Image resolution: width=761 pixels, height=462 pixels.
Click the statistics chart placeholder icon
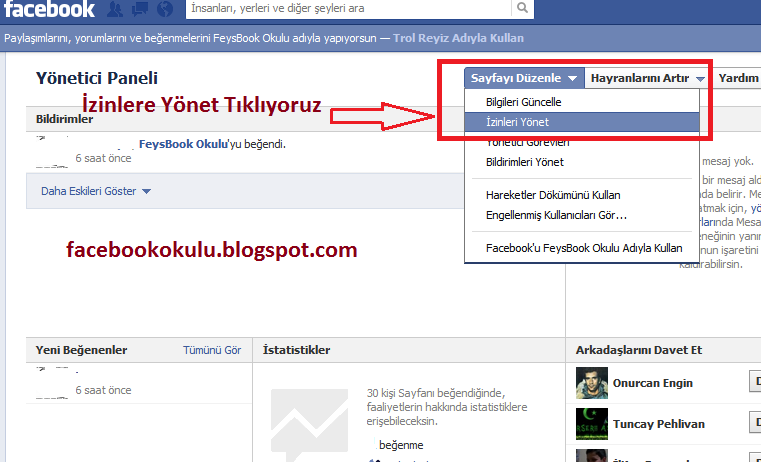click(309, 425)
